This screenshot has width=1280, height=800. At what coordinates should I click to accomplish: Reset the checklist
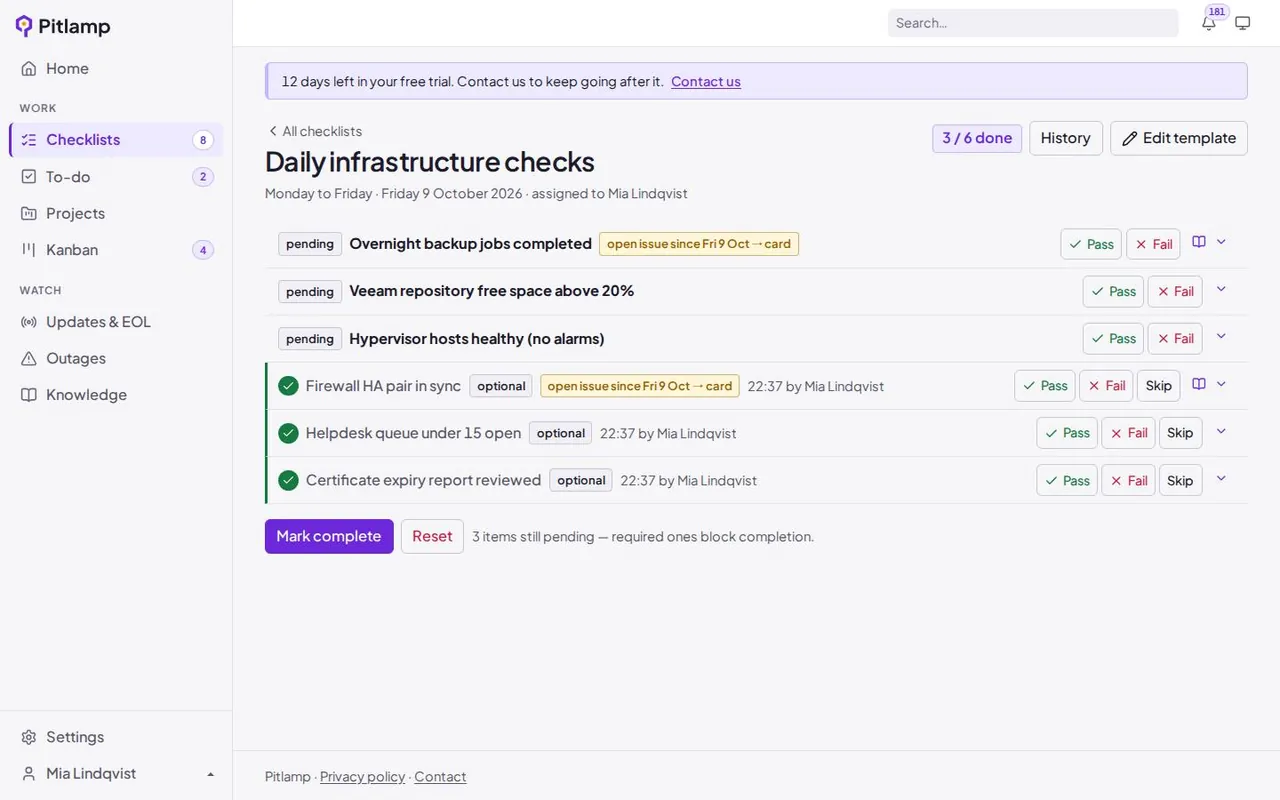point(432,536)
